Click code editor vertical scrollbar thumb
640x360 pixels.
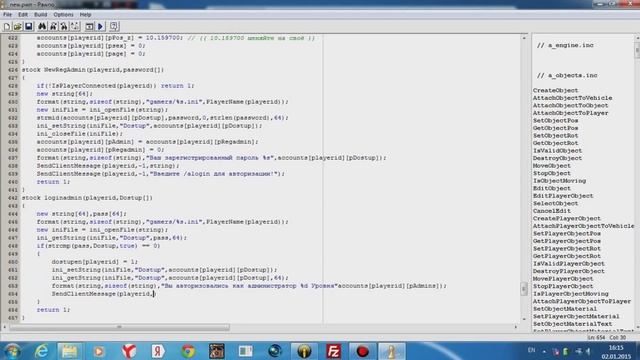click(524, 289)
